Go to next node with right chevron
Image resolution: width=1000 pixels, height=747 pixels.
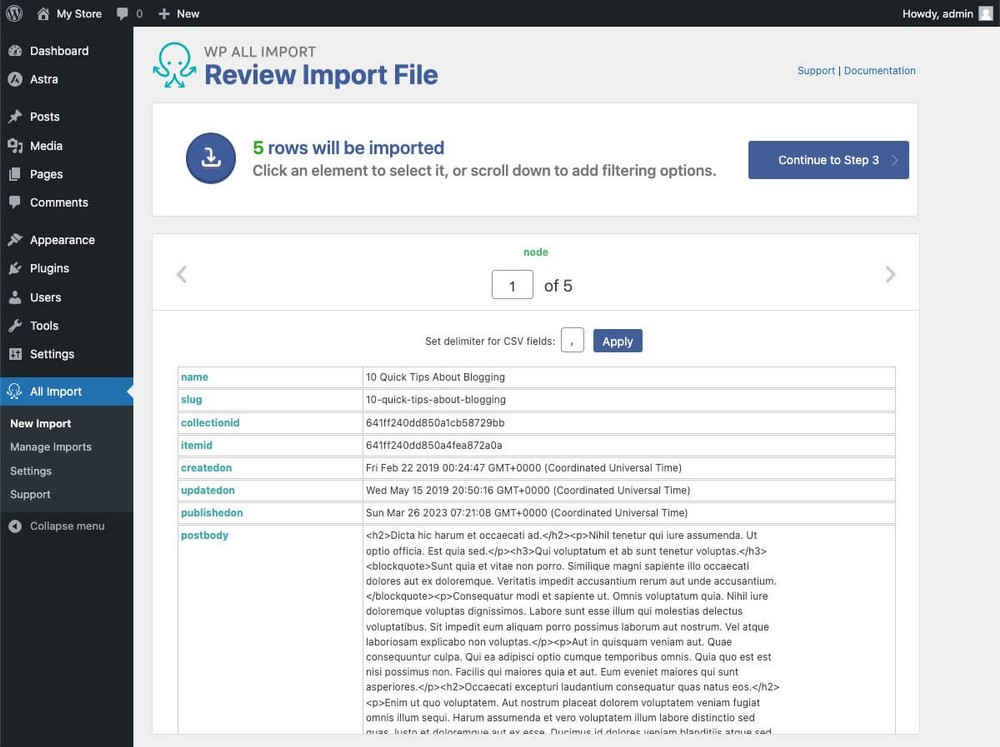pos(890,275)
